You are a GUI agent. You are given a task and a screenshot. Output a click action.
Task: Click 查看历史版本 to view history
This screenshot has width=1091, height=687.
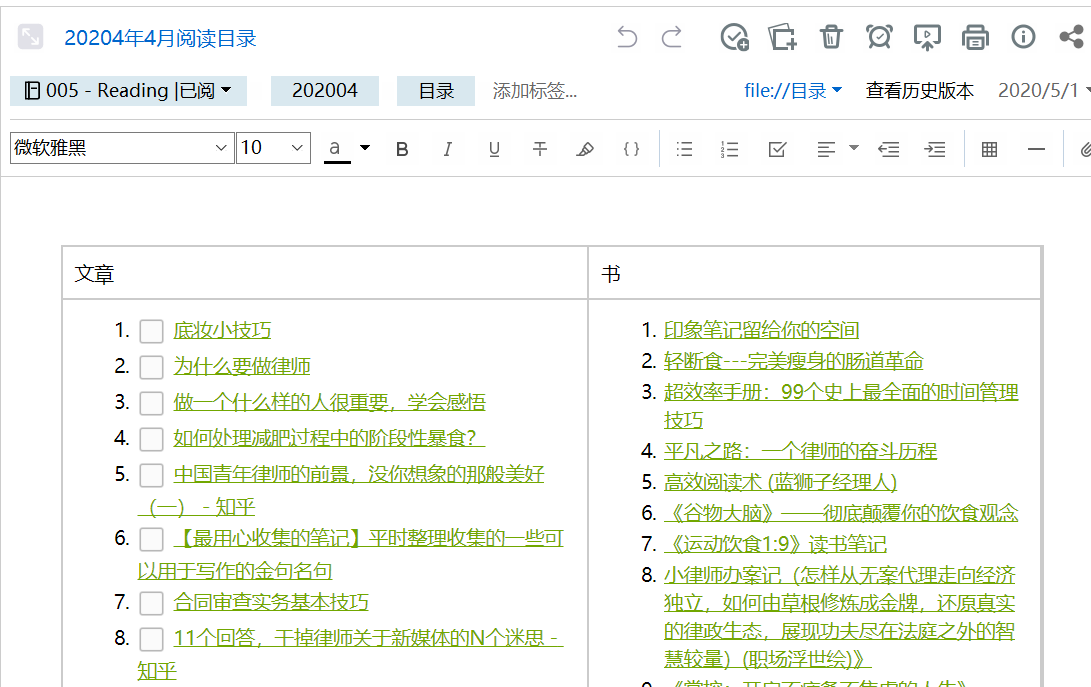coord(919,91)
